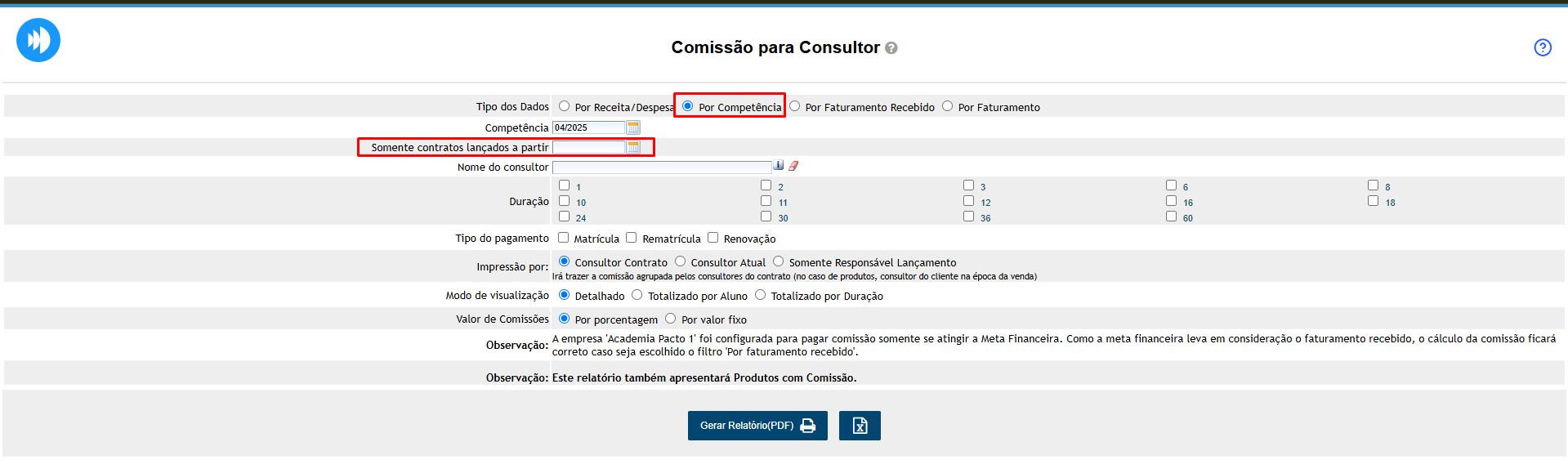Check duration 60 checkbox

(x=1171, y=217)
